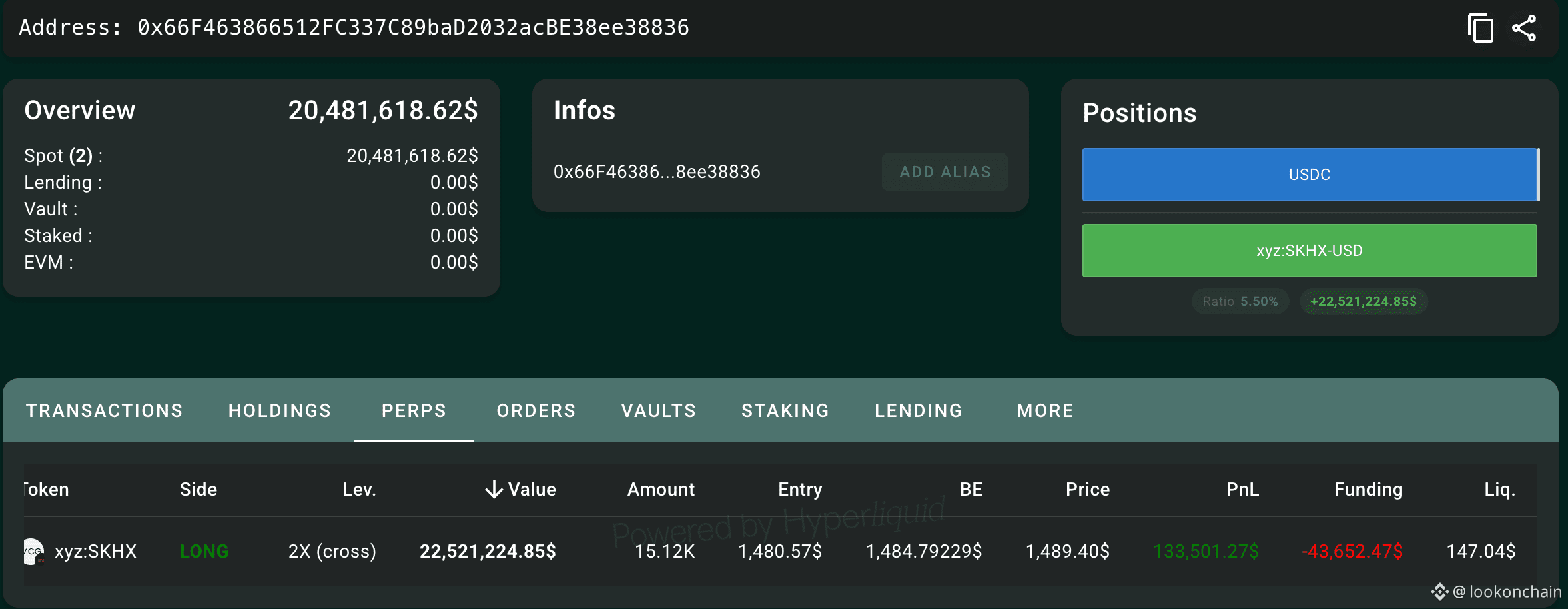Click the +22,521,224.85$ position badge
This screenshot has width=1568, height=609.
[1364, 301]
